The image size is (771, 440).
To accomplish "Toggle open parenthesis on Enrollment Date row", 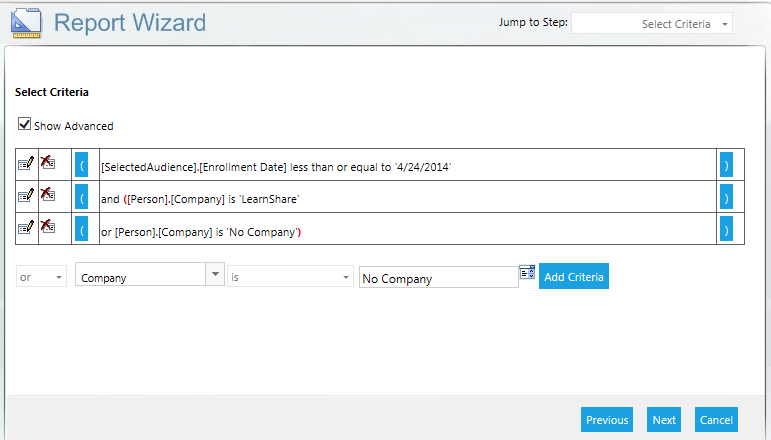I will (x=82, y=166).
